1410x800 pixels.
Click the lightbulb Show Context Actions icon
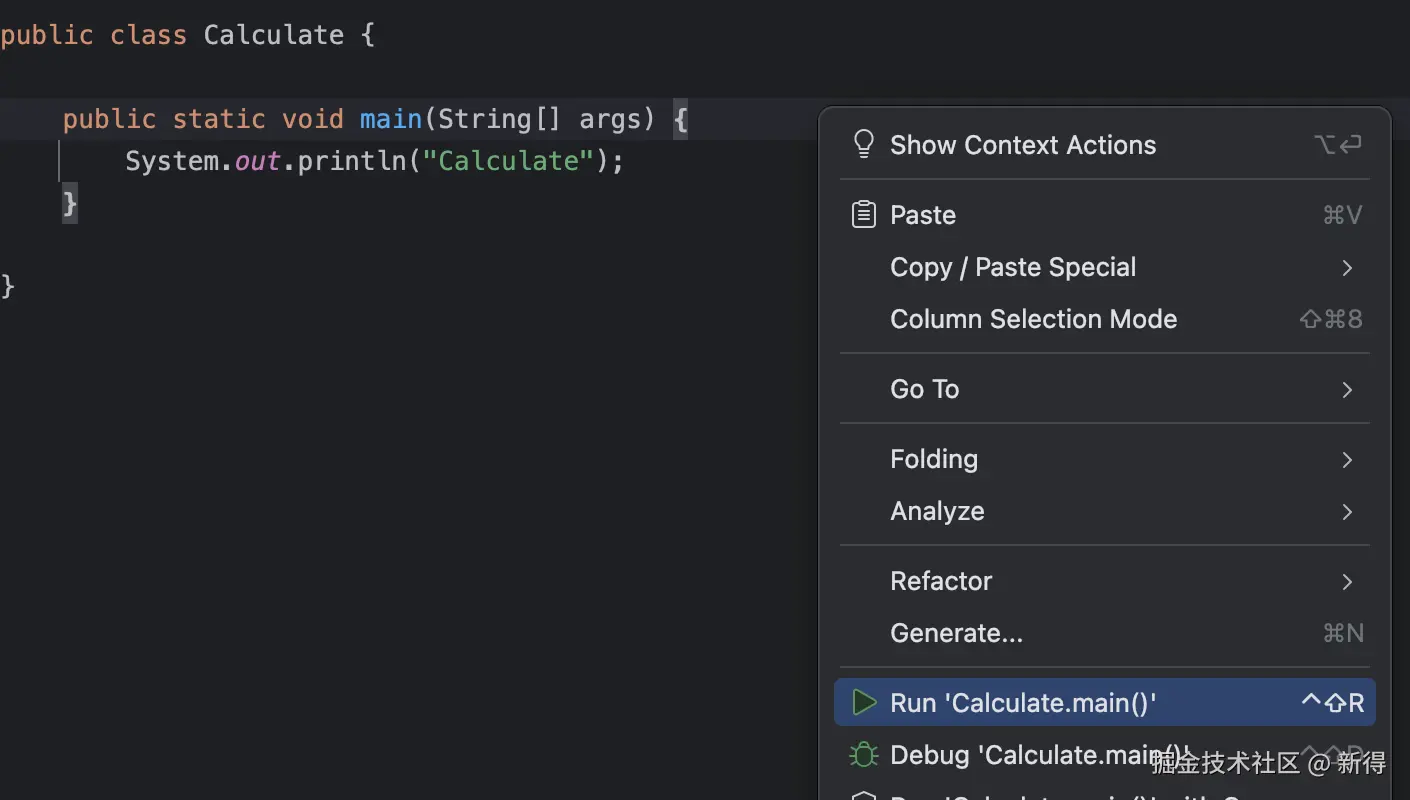(863, 145)
